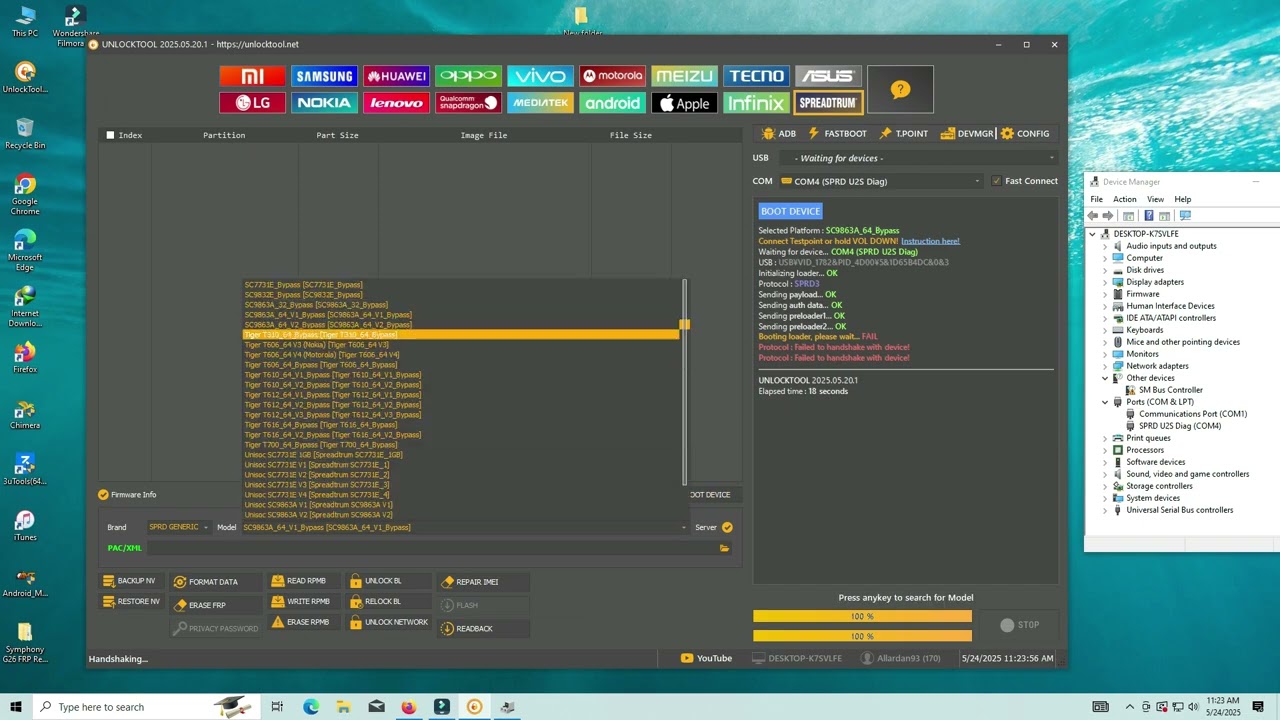Open the T.POINT tab
1280x720 pixels.
(903, 133)
